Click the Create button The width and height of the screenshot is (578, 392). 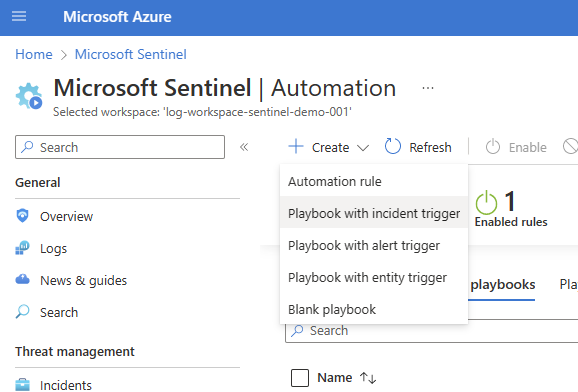click(x=329, y=148)
